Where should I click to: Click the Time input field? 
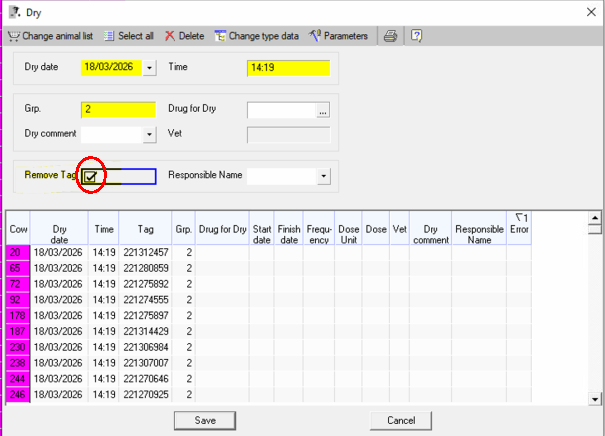click(289, 68)
